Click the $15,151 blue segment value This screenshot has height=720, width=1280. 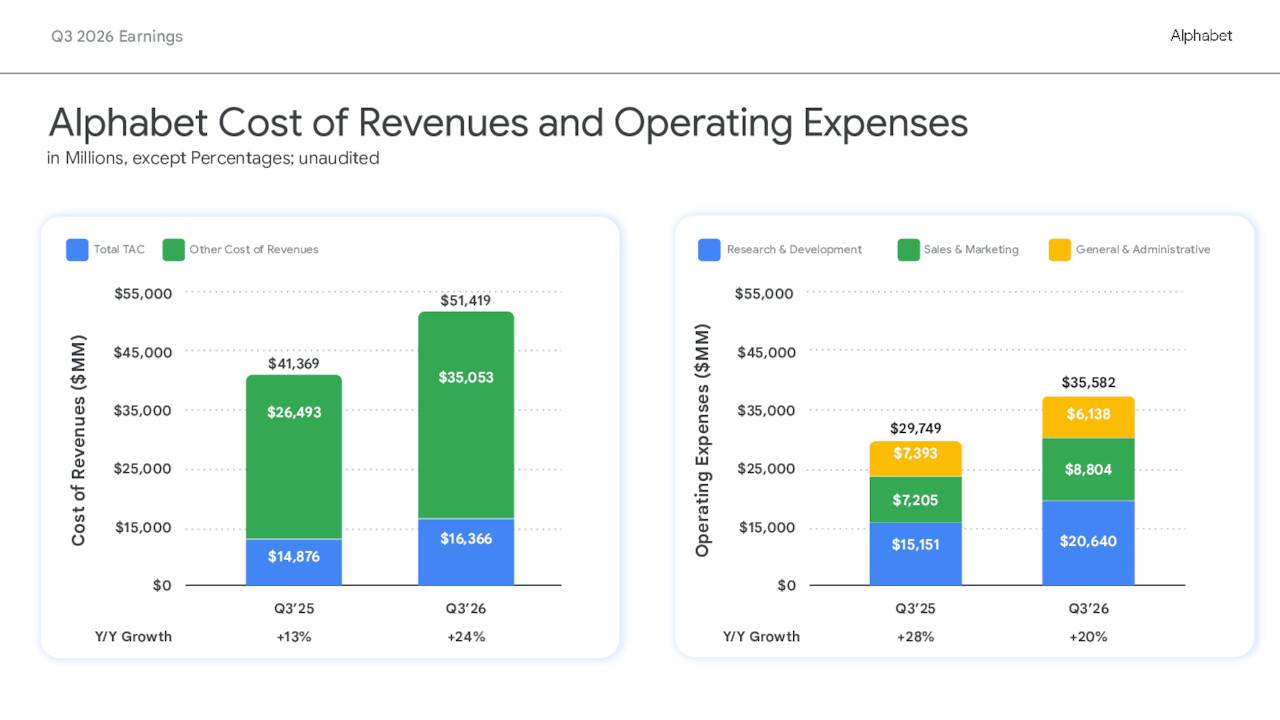click(x=916, y=546)
